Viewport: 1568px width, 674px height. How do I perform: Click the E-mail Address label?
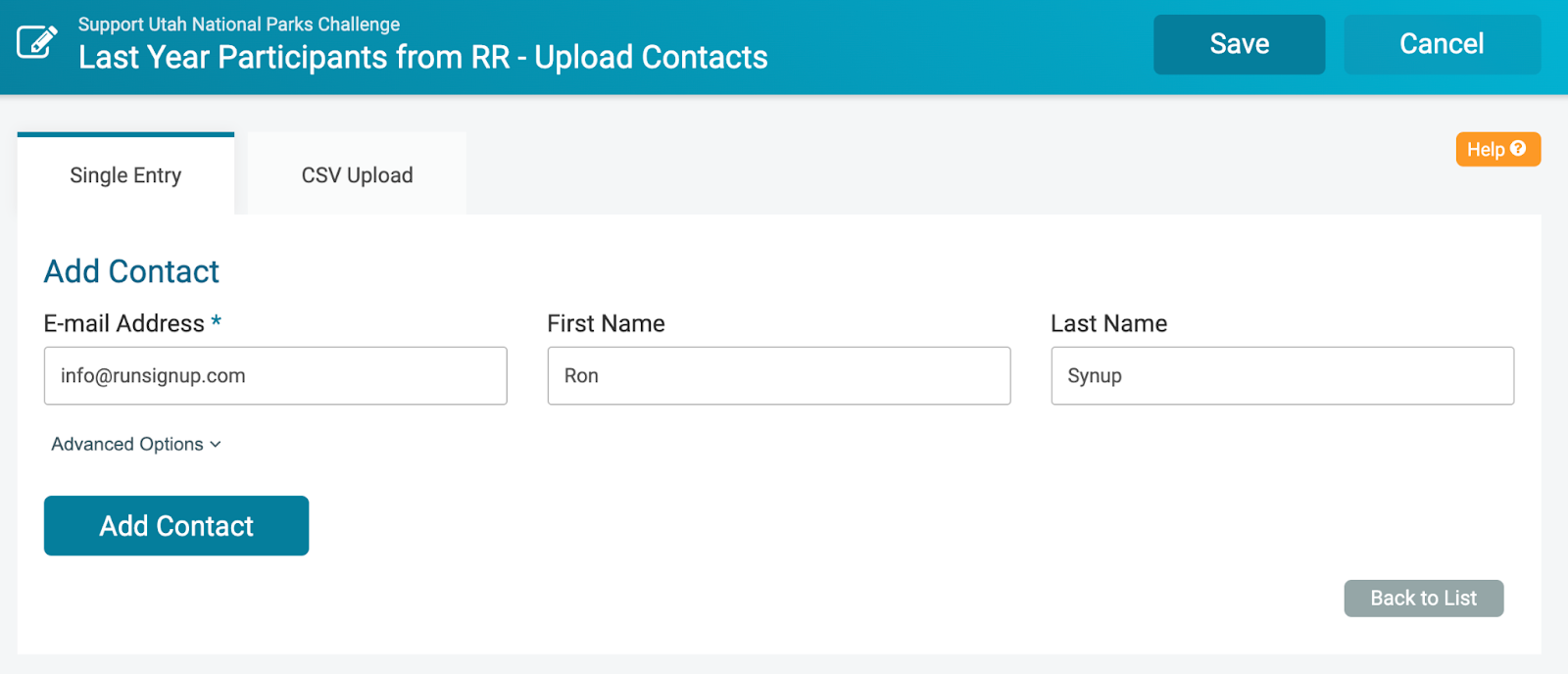click(124, 323)
